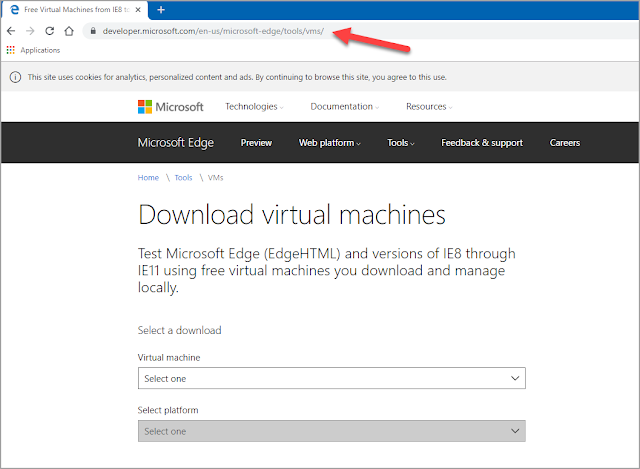This screenshot has height=469, width=640.
Task: Expand the Resources menu
Action: pyautogui.click(x=429, y=107)
